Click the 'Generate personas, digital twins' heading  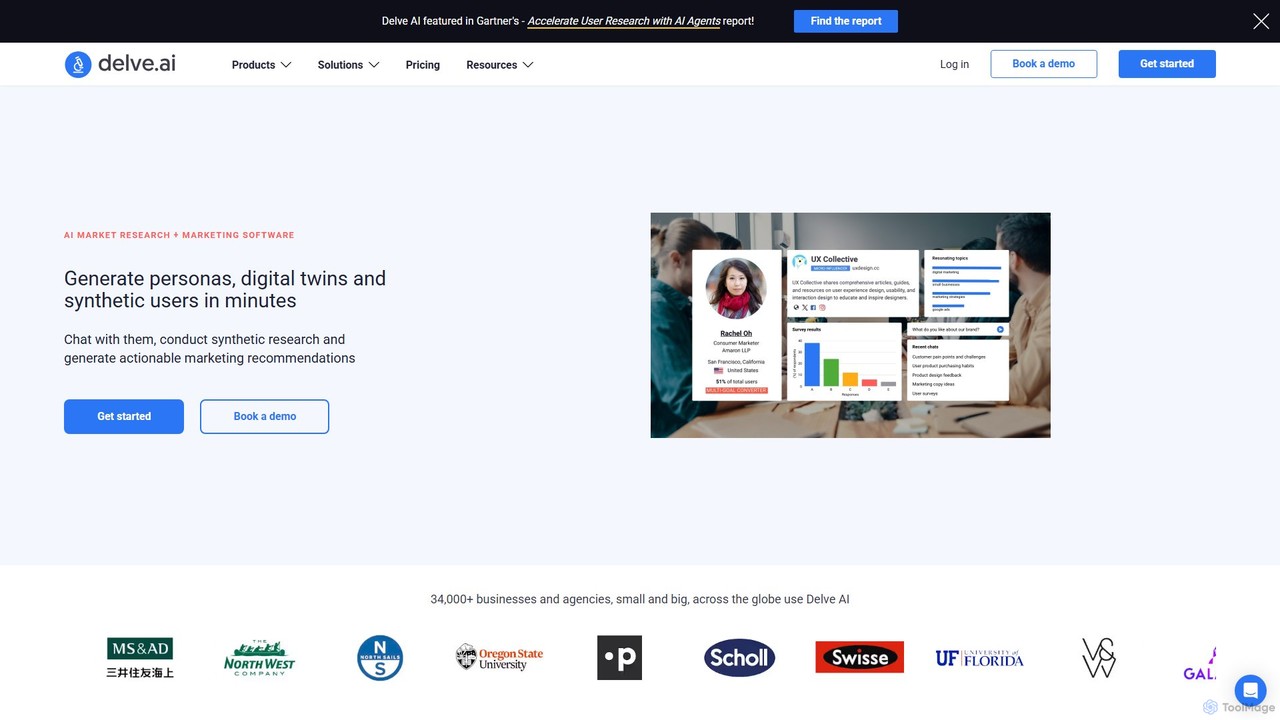(225, 290)
